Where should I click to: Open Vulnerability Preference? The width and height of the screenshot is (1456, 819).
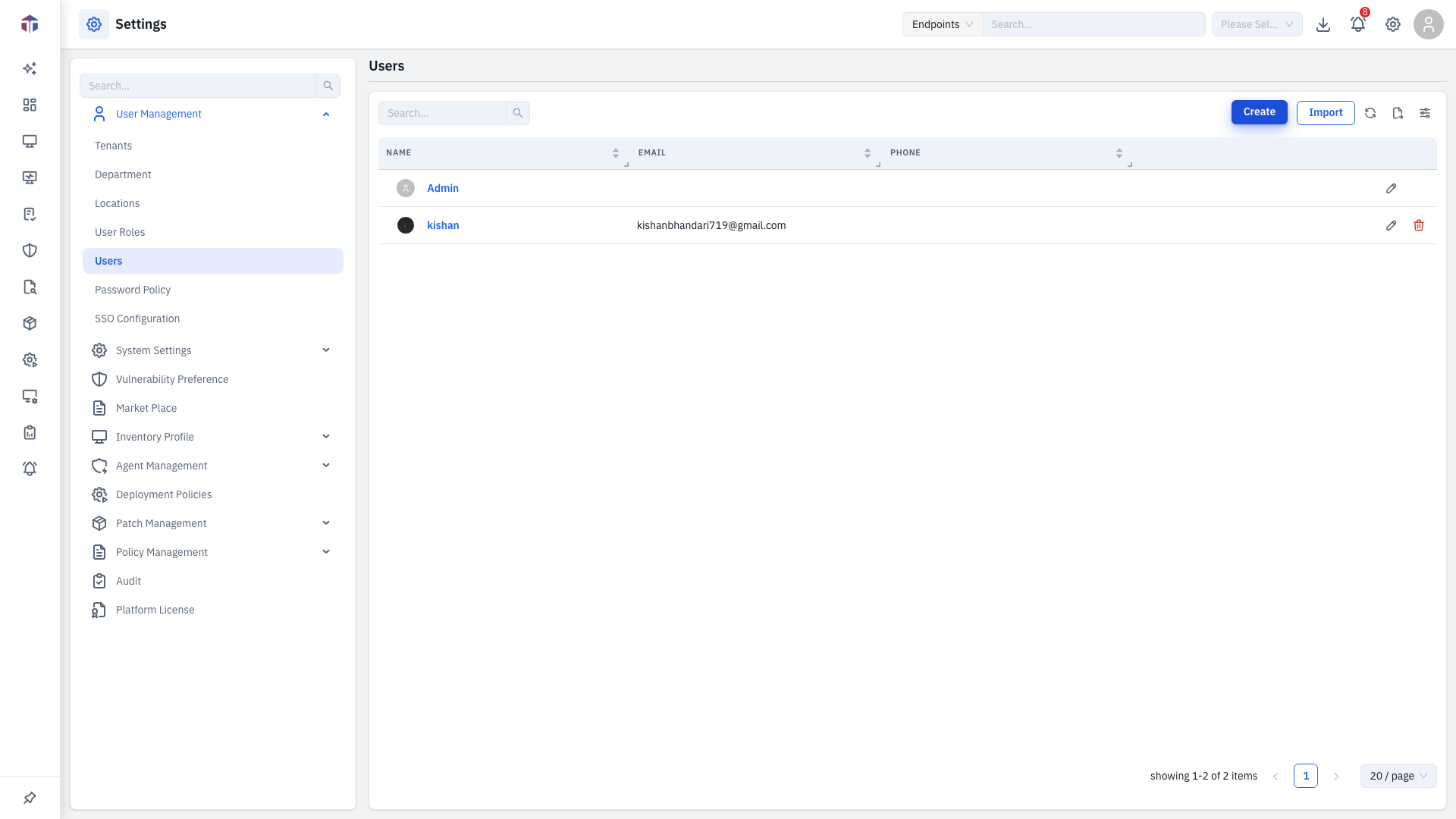(x=172, y=379)
